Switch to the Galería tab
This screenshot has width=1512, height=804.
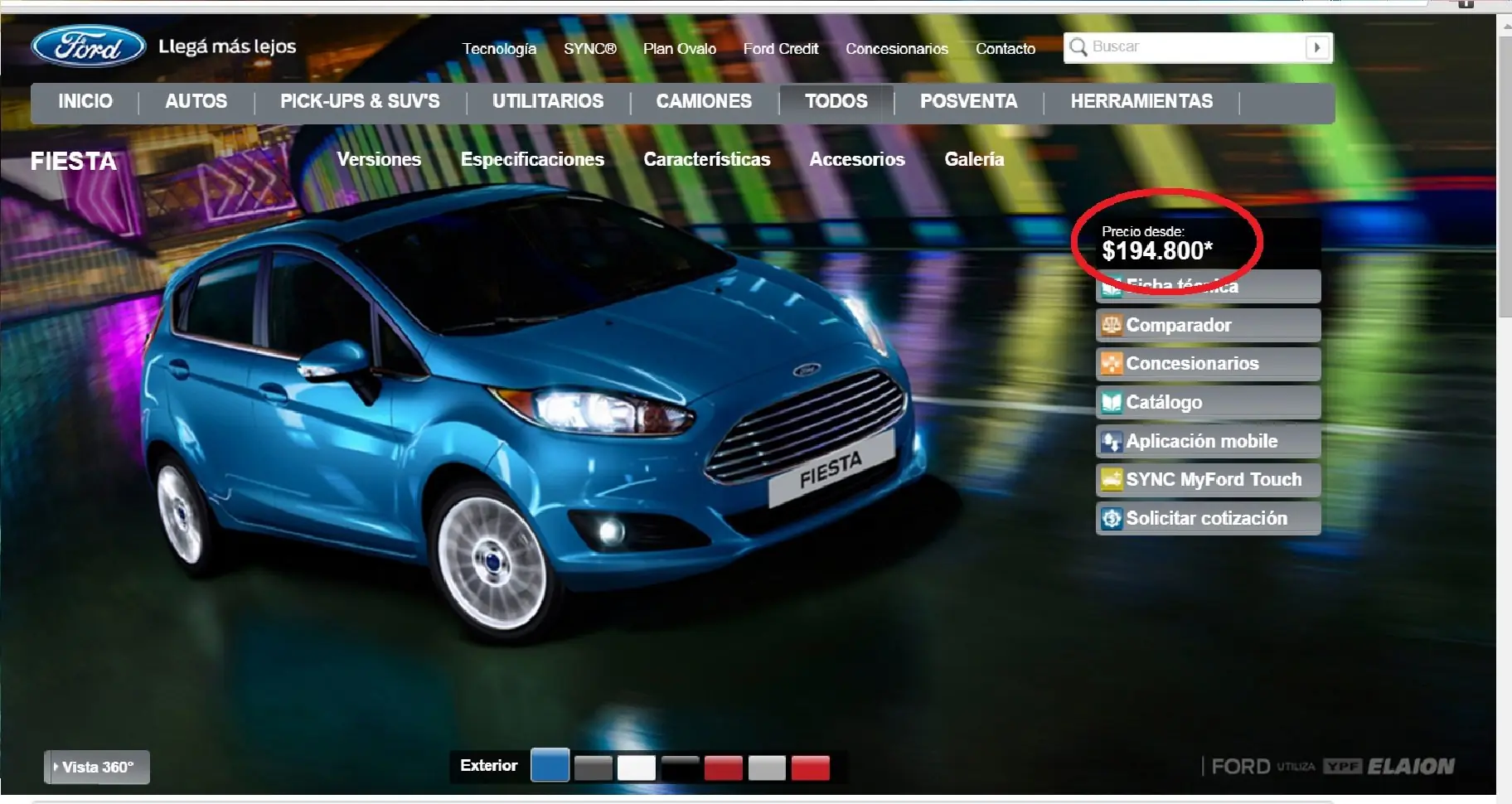[974, 159]
